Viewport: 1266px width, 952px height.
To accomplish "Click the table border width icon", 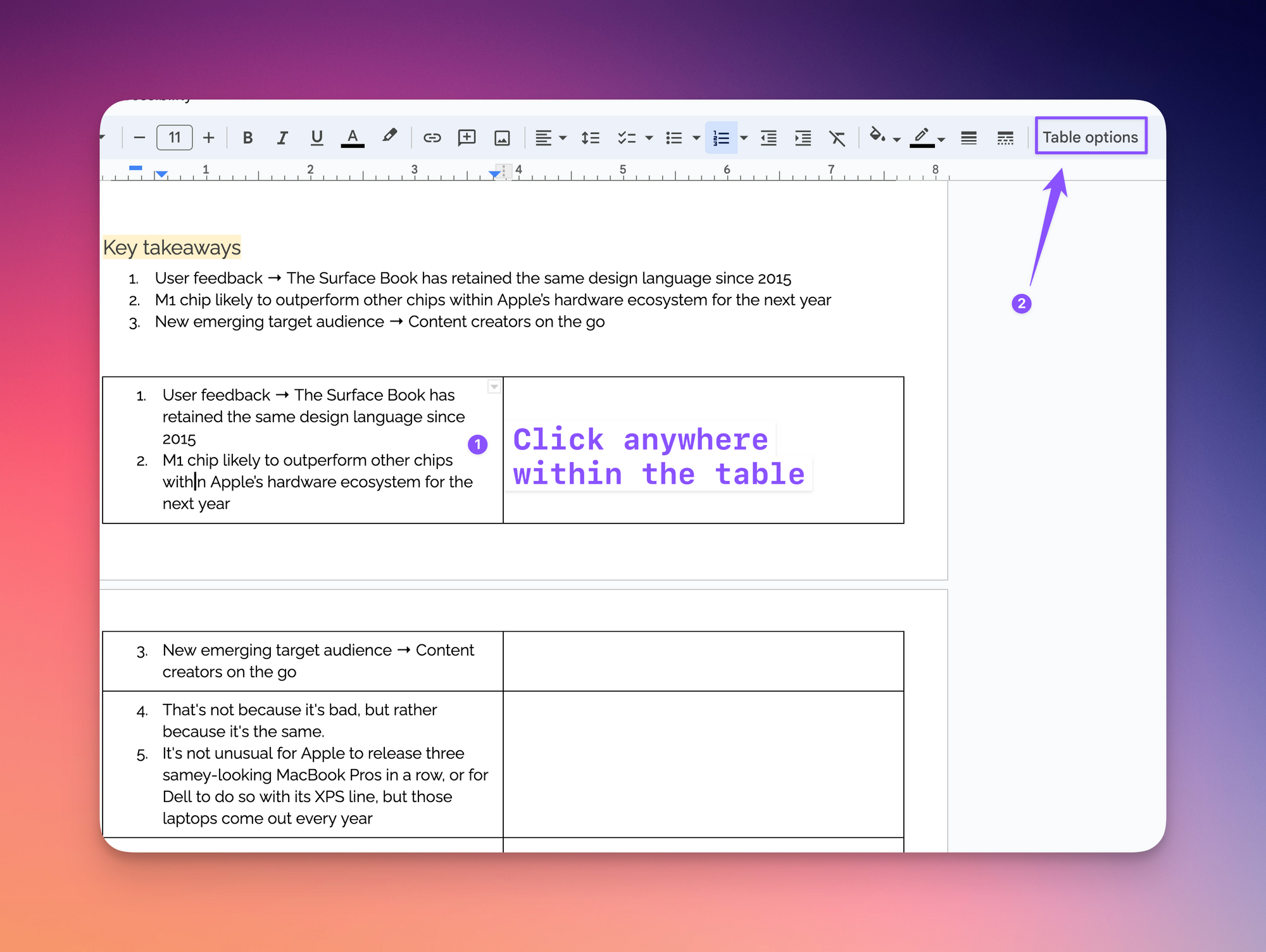I will tap(968, 137).
